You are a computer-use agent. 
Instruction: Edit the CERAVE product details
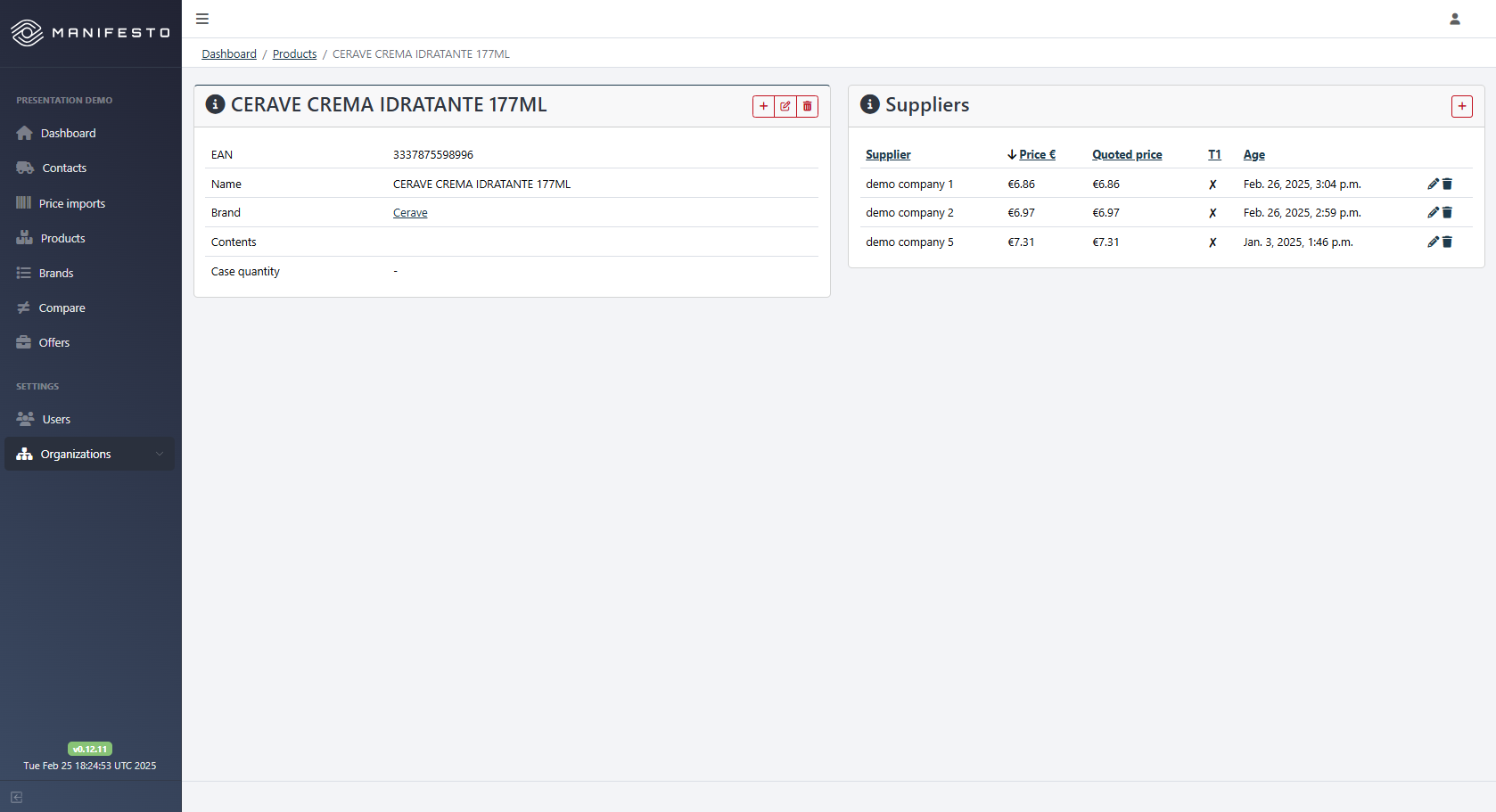tap(785, 106)
